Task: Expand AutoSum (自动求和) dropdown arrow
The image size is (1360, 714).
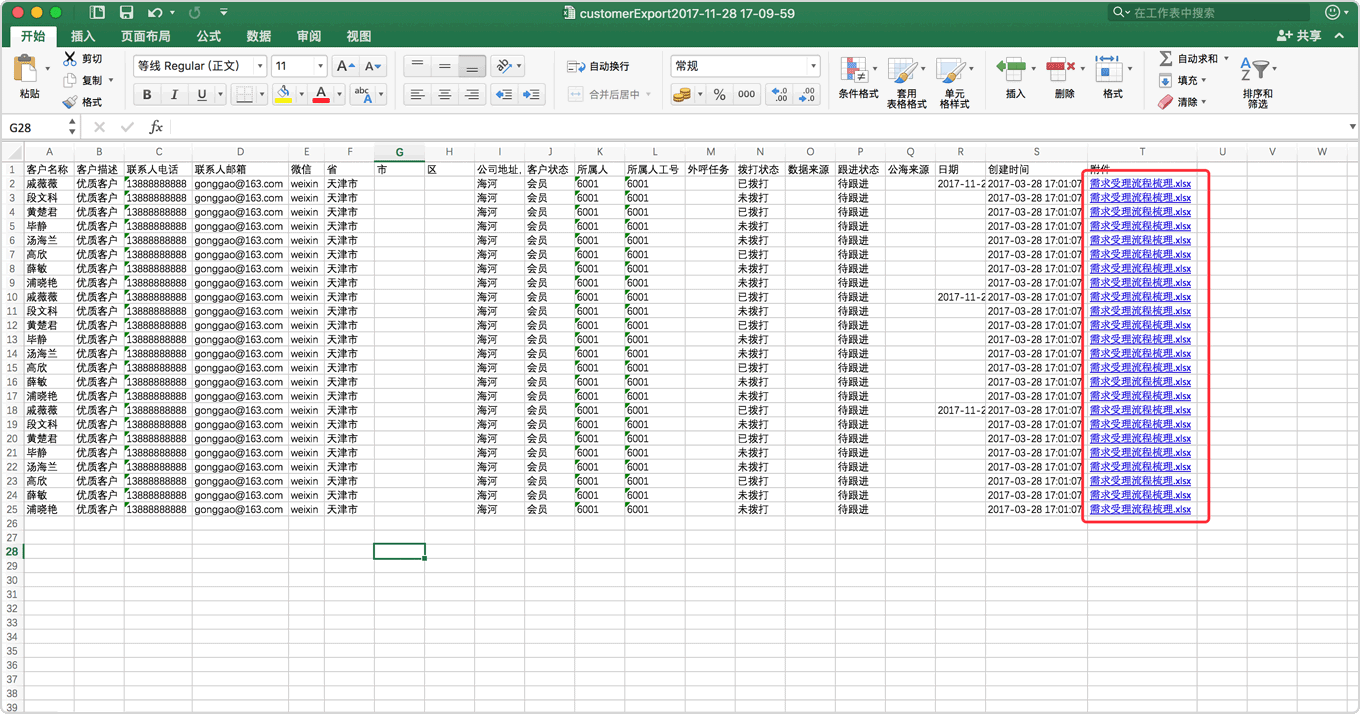Action: coord(1227,59)
